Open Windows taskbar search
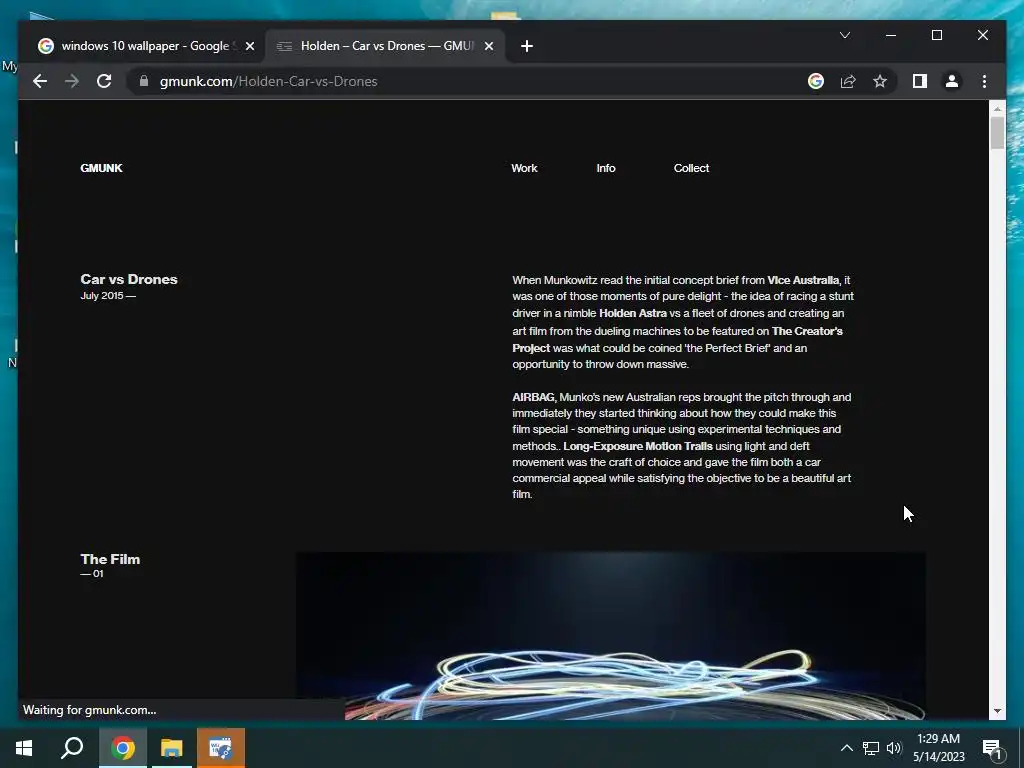Image resolution: width=1024 pixels, height=768 pixels. (x=72, y=748)
